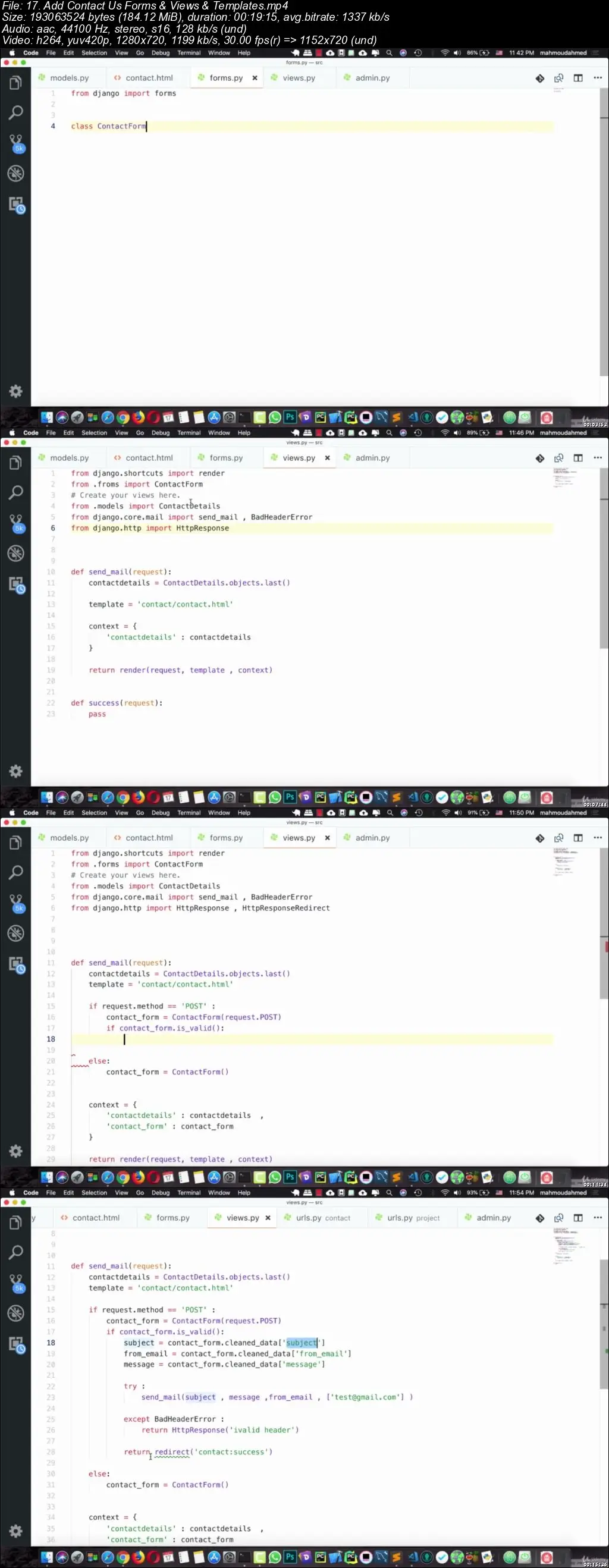
Task: Switch to views.py tab in the 11:42 PM frame
Action: [x=294, y=78]
